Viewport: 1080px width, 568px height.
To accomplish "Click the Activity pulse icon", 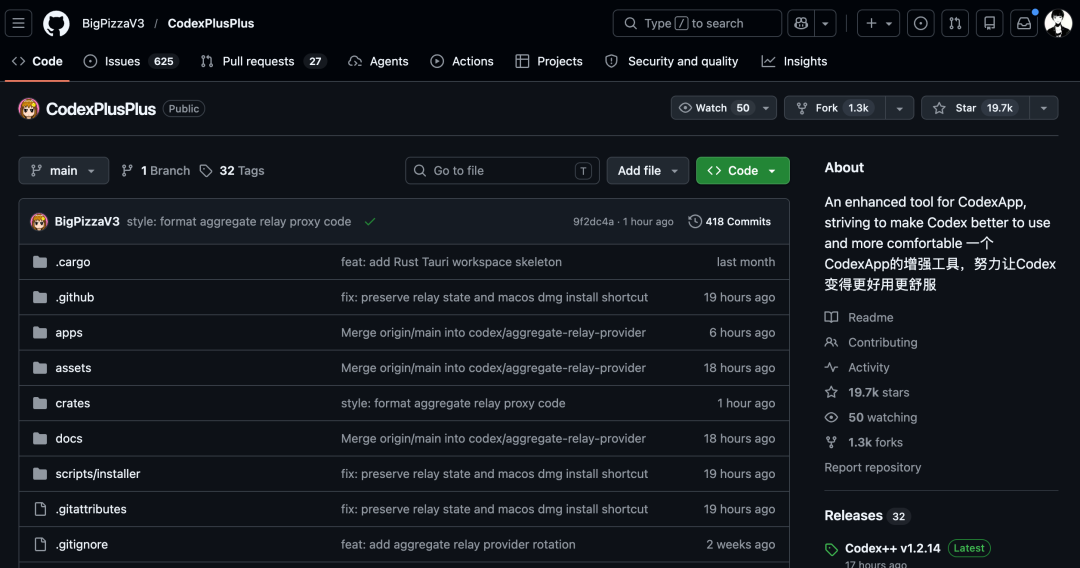I will 831,368.
